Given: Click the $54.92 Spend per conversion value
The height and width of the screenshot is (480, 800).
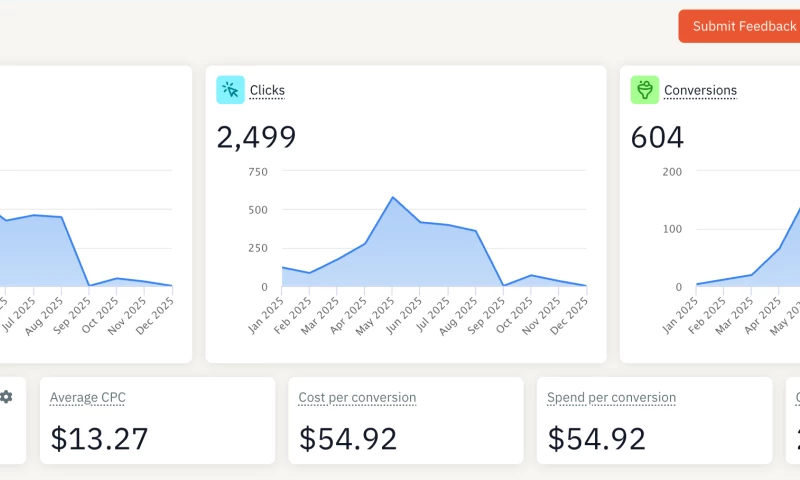Looking at the screenshot, I should tap(596, 438).
